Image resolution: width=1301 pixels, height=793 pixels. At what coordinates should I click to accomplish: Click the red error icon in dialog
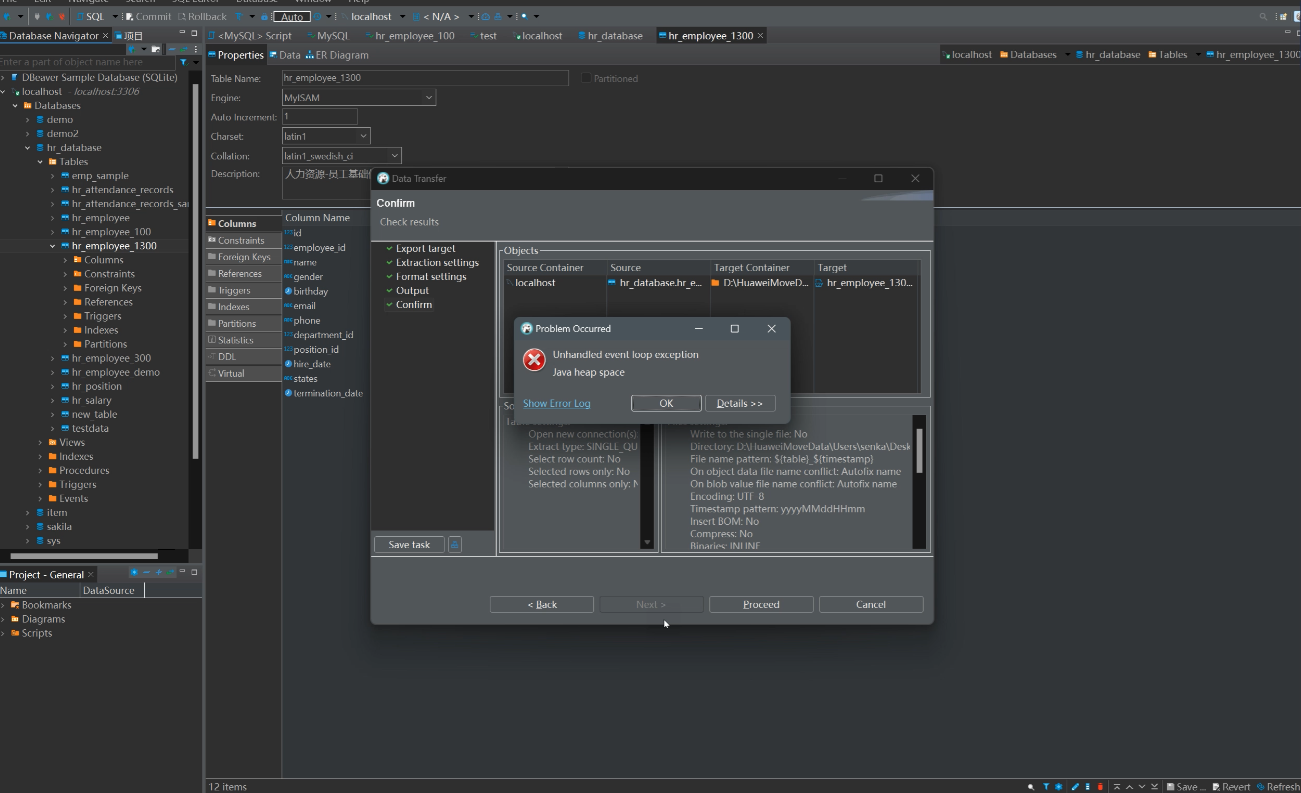click(535, 360)
